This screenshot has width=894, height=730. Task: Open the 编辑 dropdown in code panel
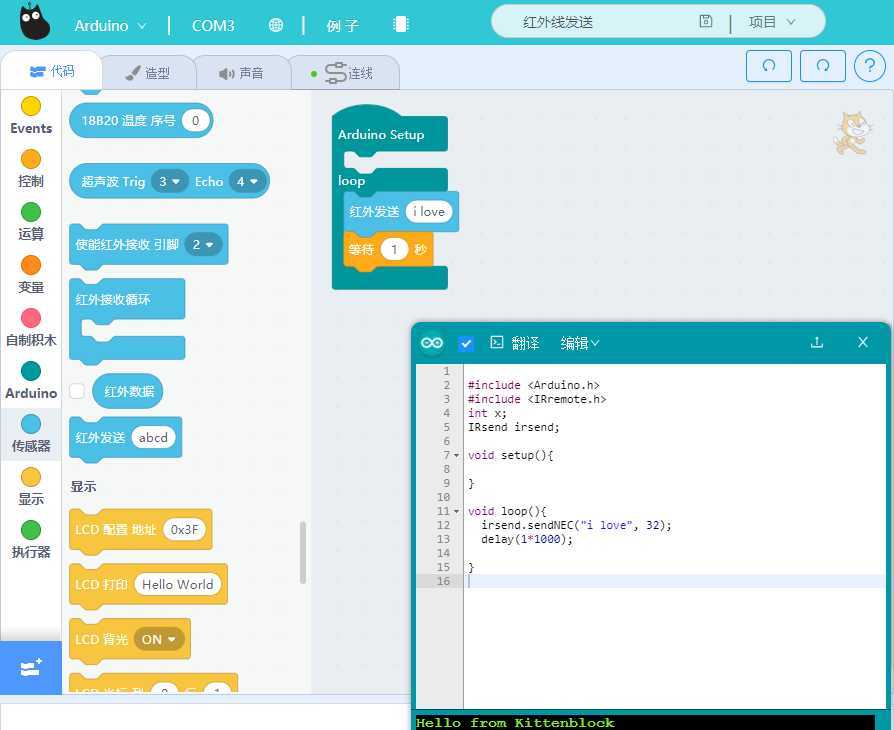[x=580, y=343]
